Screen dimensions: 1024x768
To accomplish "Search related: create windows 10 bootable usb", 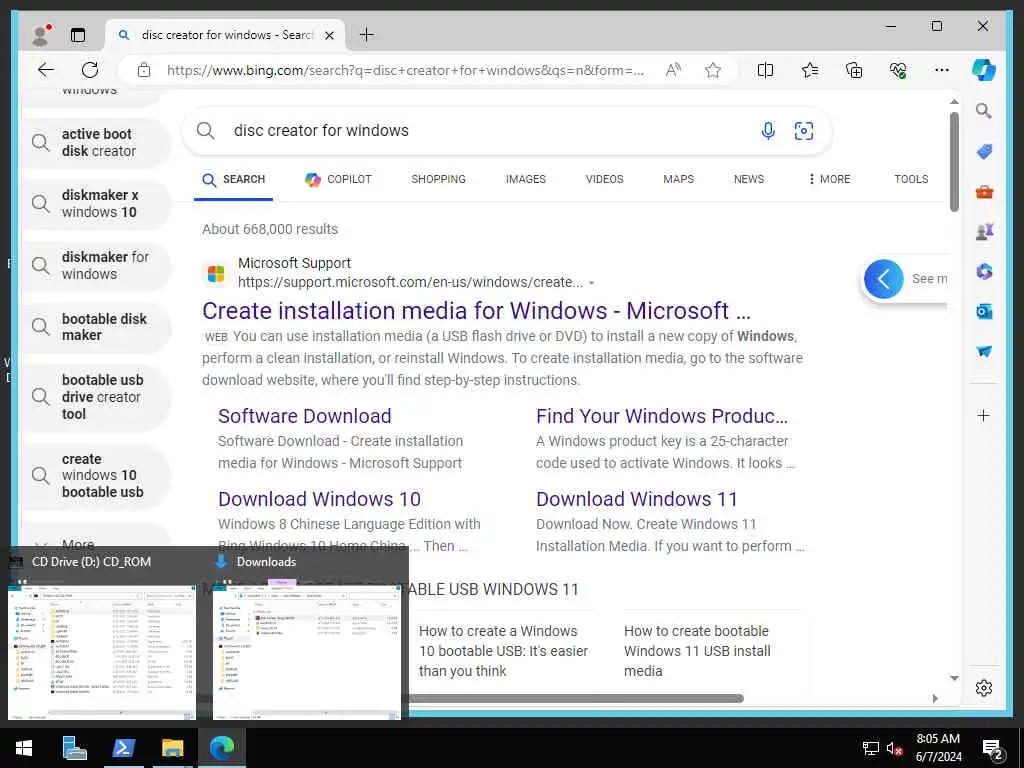I will click(x=96, y=475).
